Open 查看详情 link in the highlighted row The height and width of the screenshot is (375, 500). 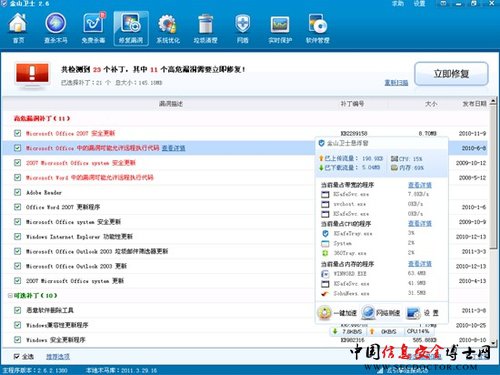click(173, 148)
